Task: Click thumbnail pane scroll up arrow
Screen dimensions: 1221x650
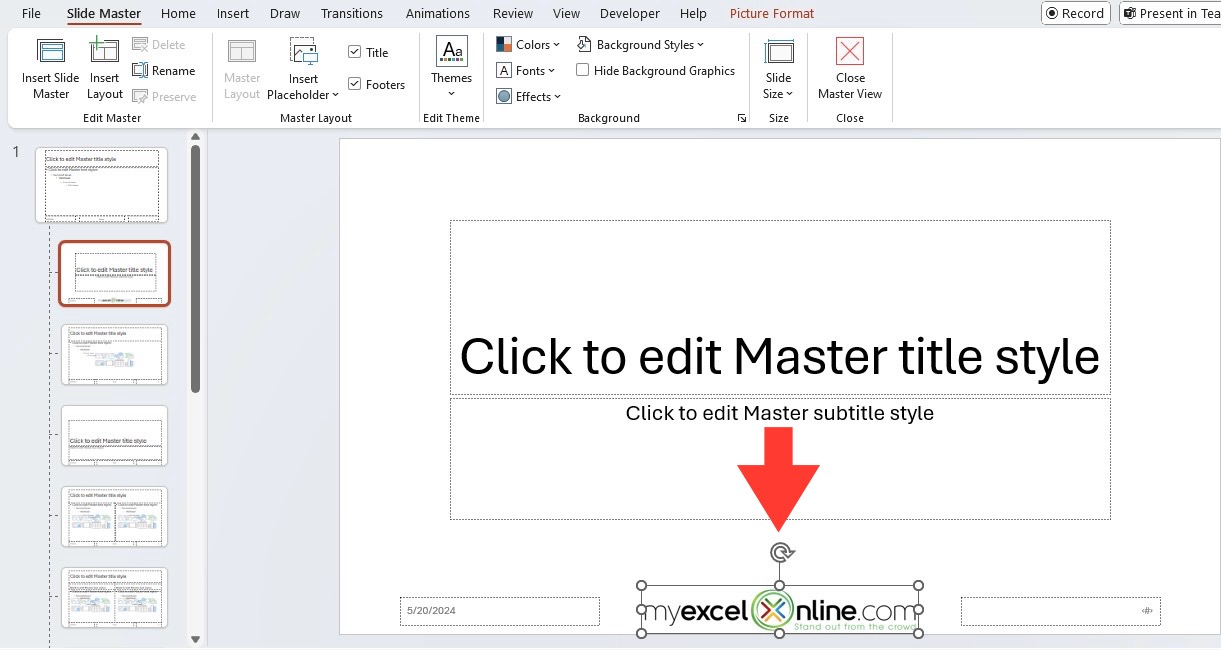Action: point(195,136)
